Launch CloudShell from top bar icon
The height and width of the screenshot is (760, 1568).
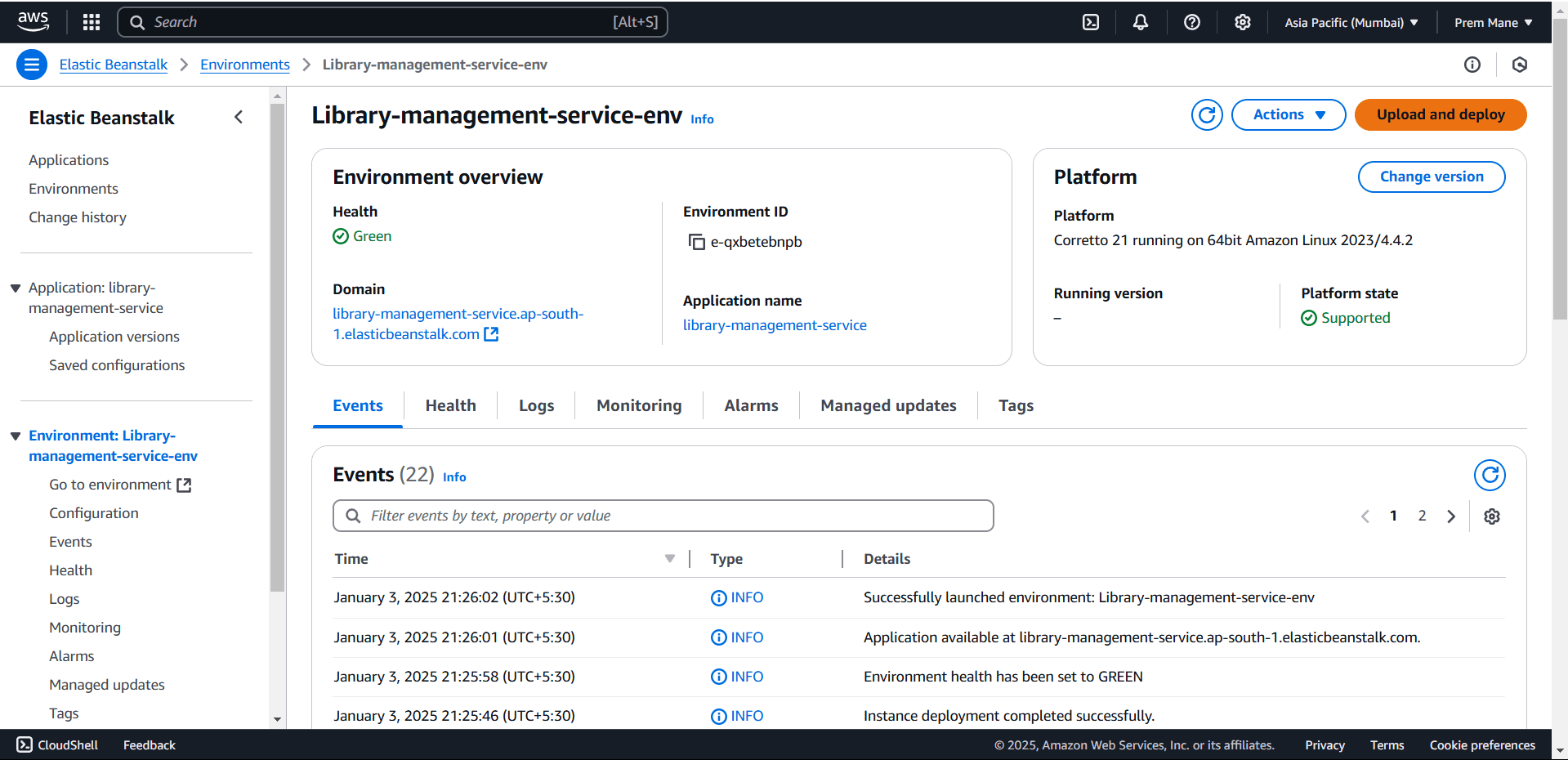coord(1091,22)
